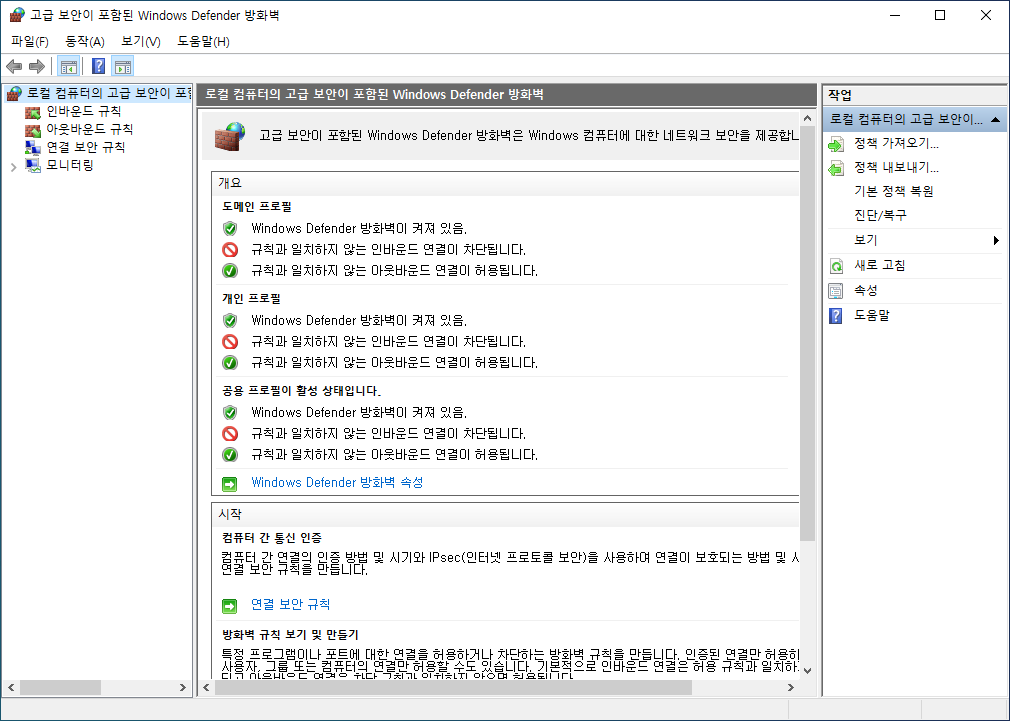1010x721 pixels.
Task: Collapse the 로컬 컴퓨터의 고급 보안 actions section
Action: tap(995, 119)
